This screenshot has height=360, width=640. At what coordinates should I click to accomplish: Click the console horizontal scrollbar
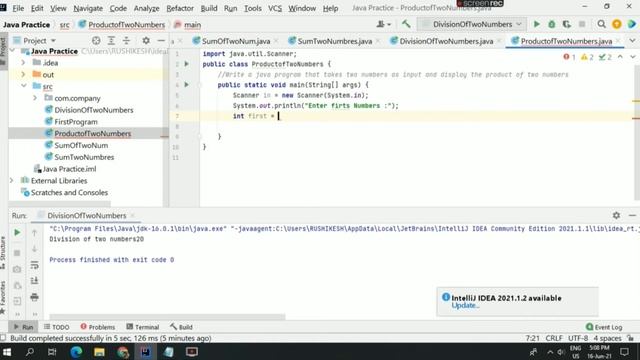(167, 317)
